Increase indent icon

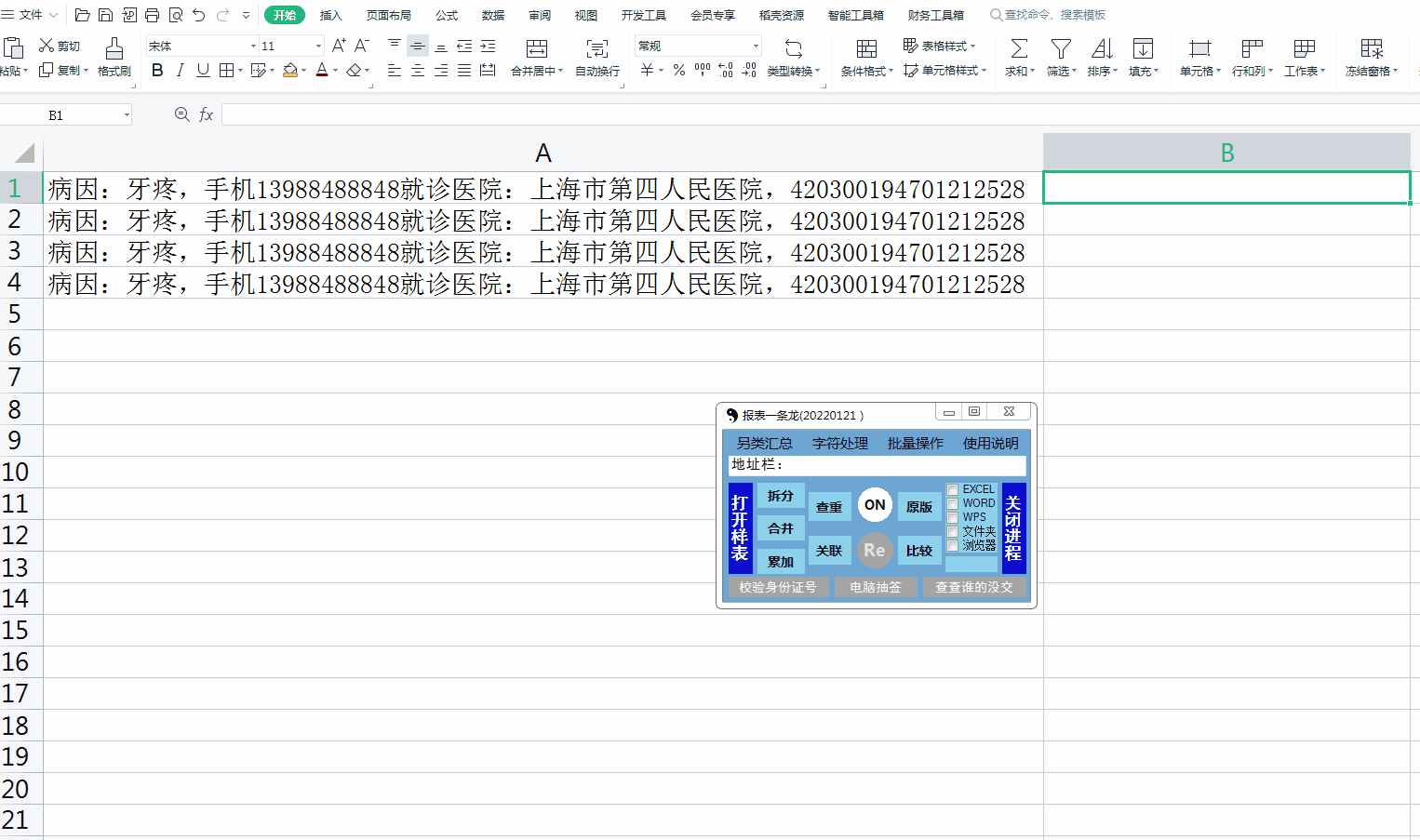point(488,45)
